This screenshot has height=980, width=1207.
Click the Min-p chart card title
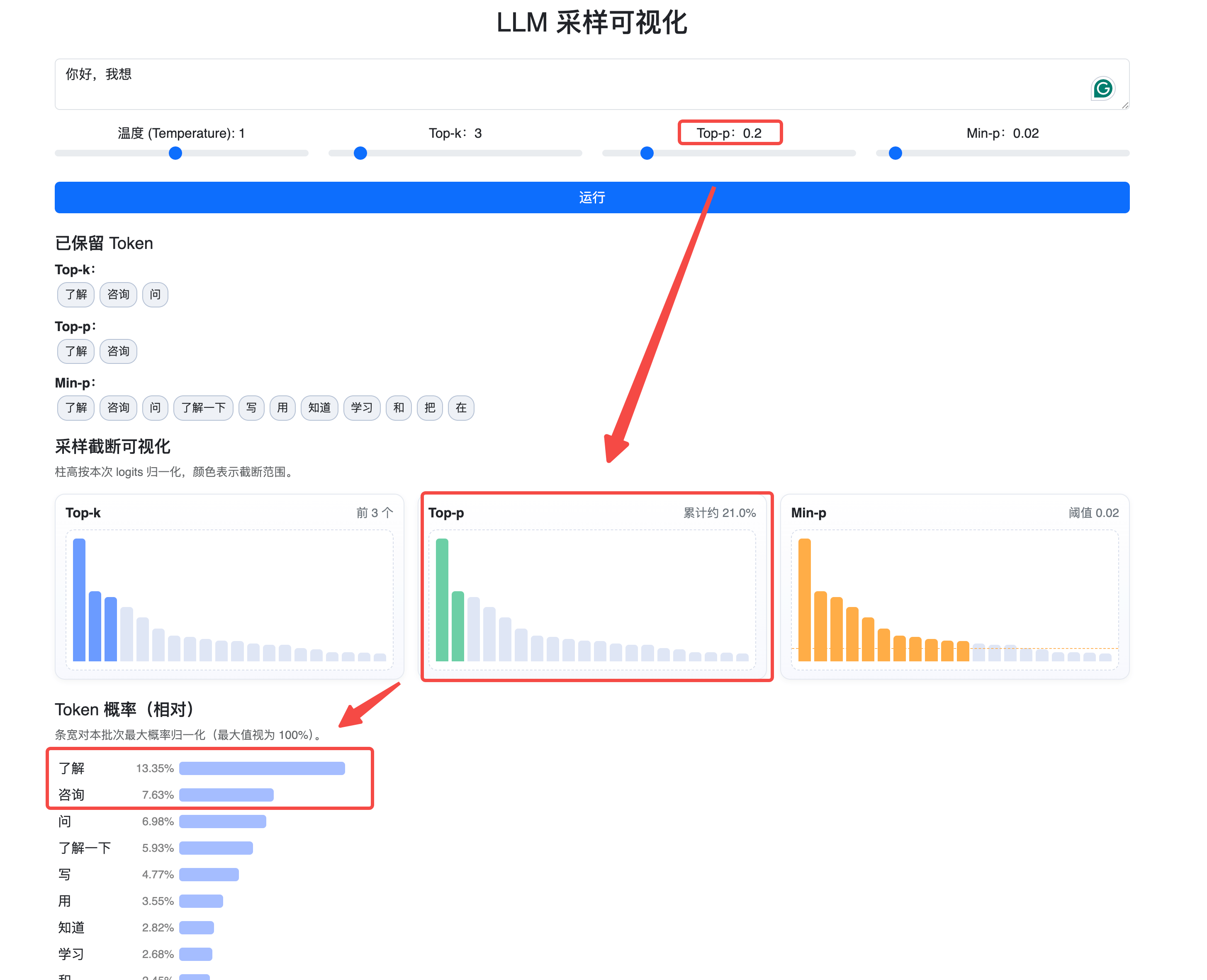[808, 512]
